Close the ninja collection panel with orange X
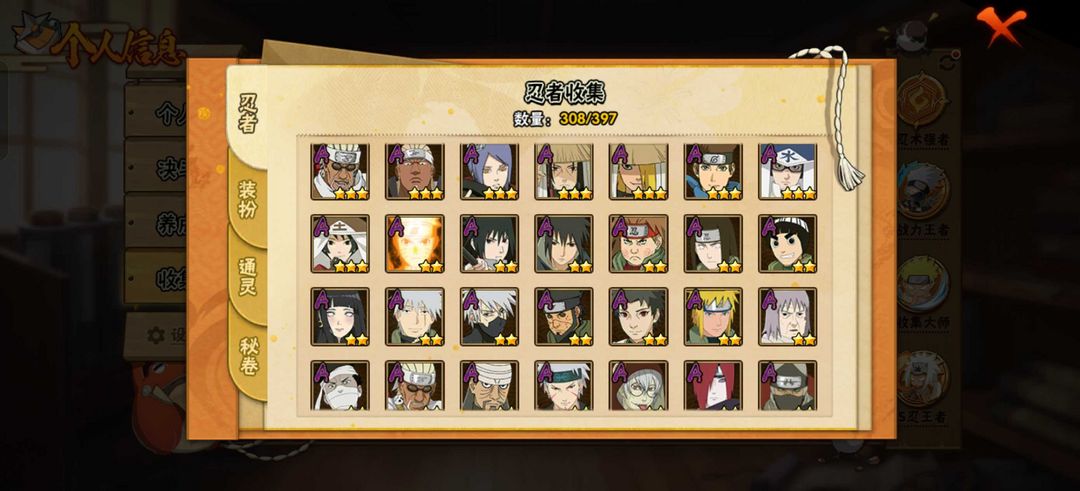 pos(1001,24)
